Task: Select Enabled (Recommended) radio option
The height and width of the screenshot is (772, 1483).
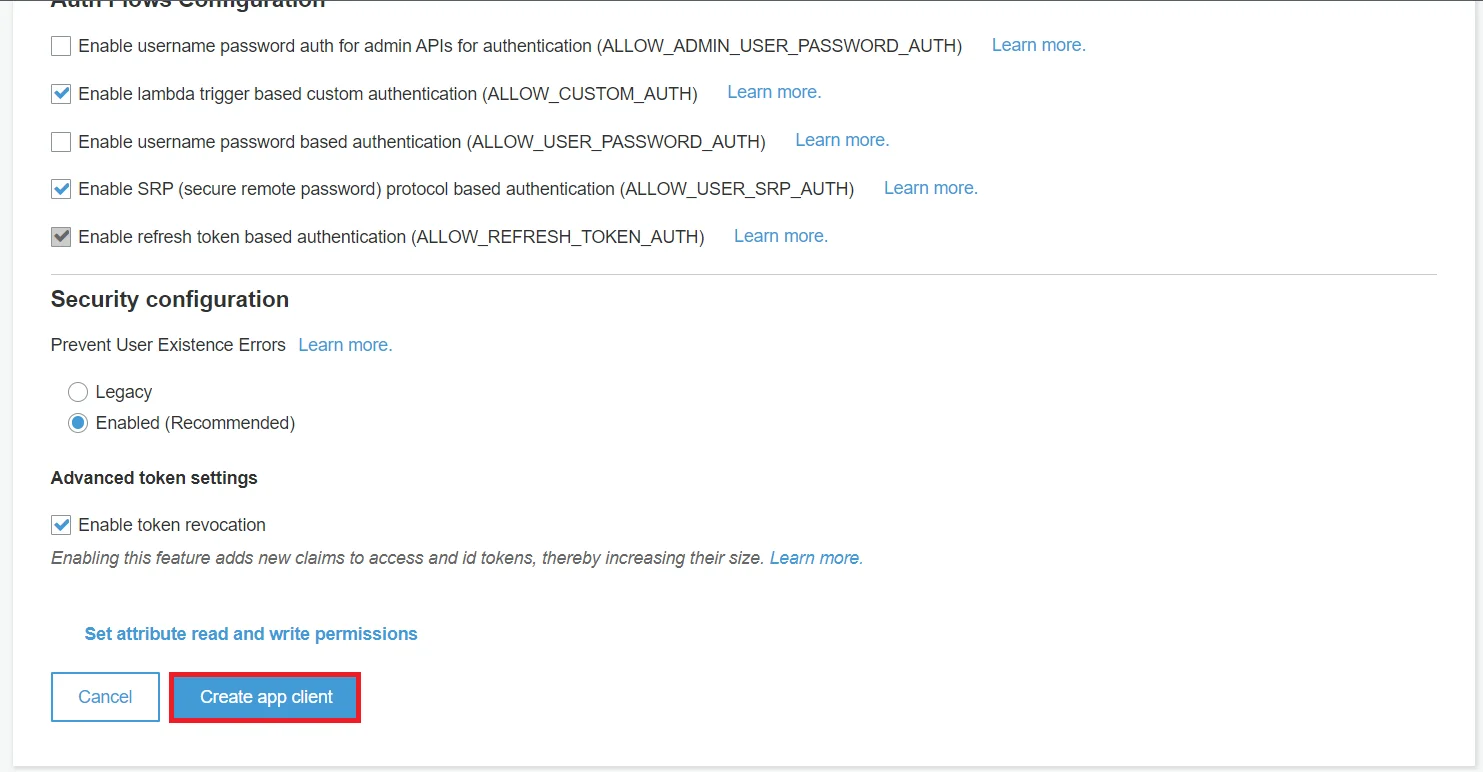Action: (x=78, y=423)
